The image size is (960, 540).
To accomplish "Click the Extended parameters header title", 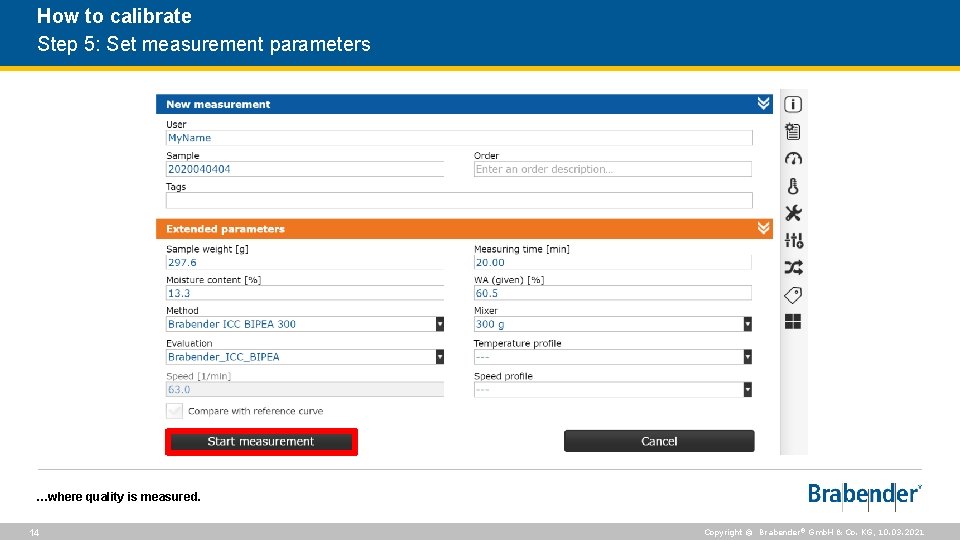I will click(225, 229).
